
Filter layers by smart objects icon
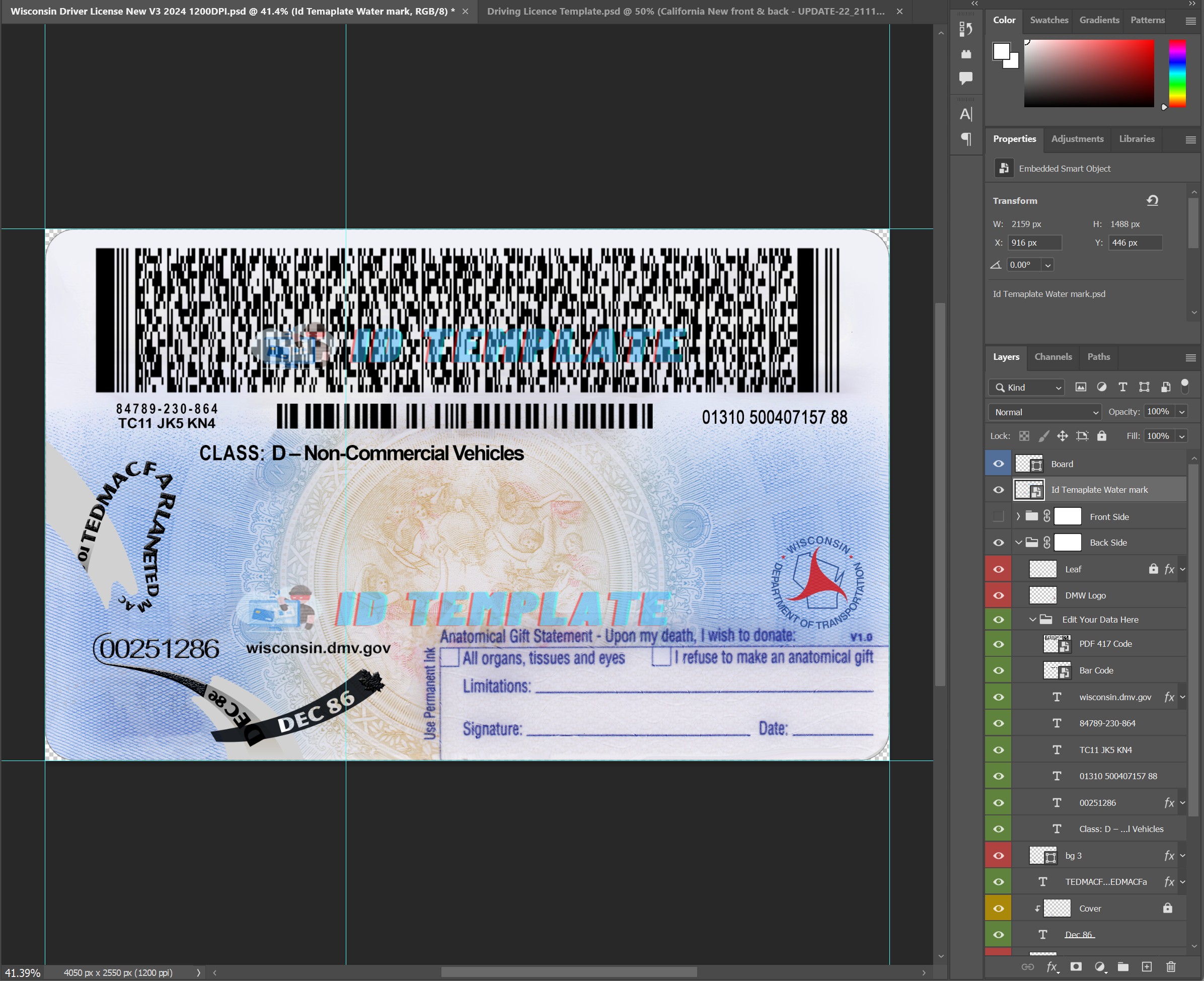coord(1165,387)
